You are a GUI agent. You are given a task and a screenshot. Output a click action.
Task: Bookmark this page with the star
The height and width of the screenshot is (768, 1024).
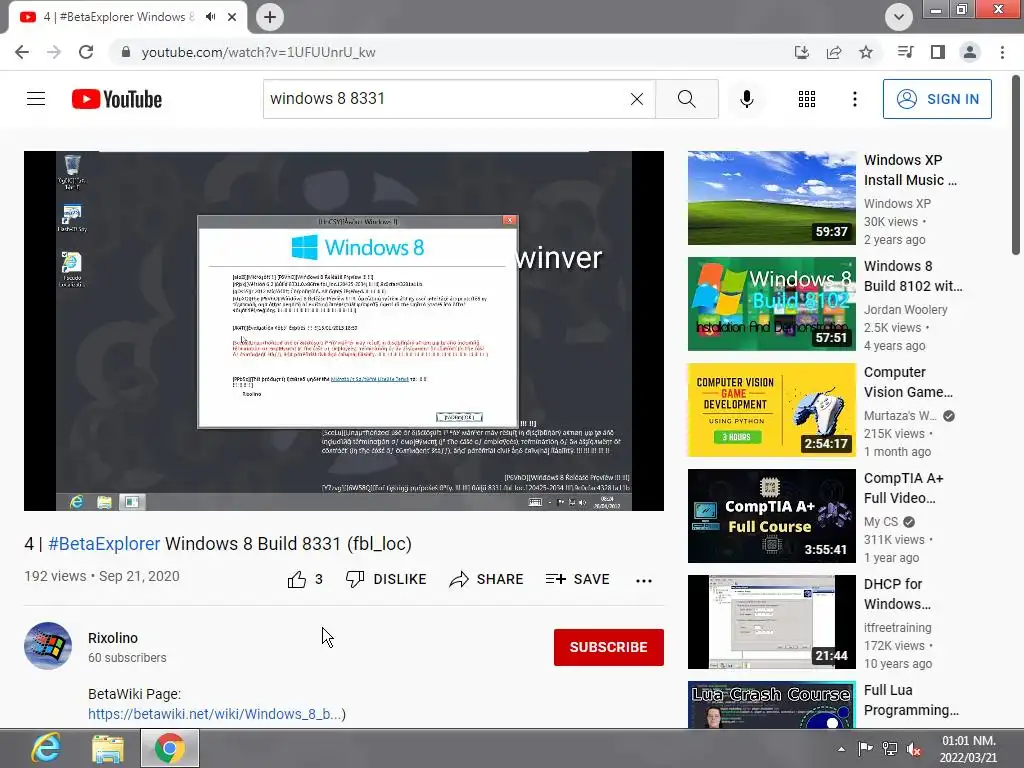click(866, 52)
